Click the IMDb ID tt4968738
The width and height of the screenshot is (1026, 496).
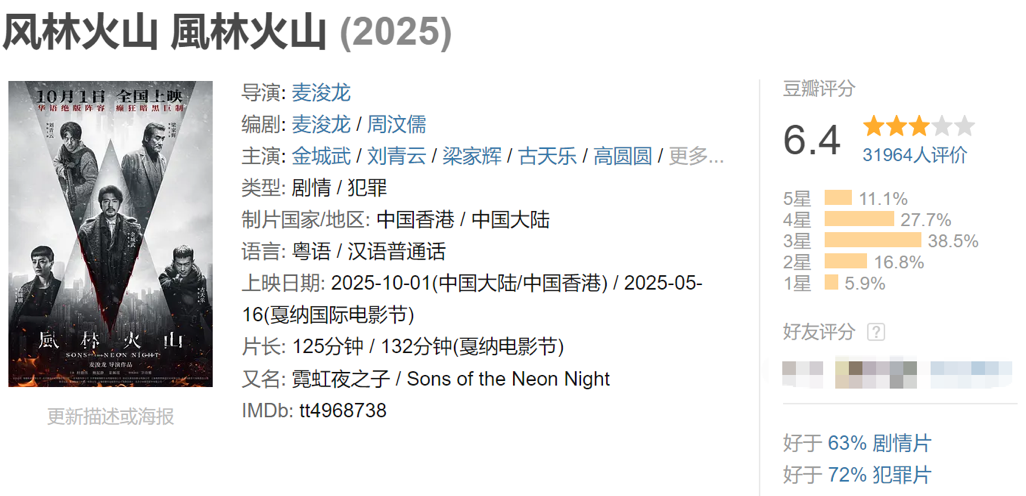(x=342, y=411)
